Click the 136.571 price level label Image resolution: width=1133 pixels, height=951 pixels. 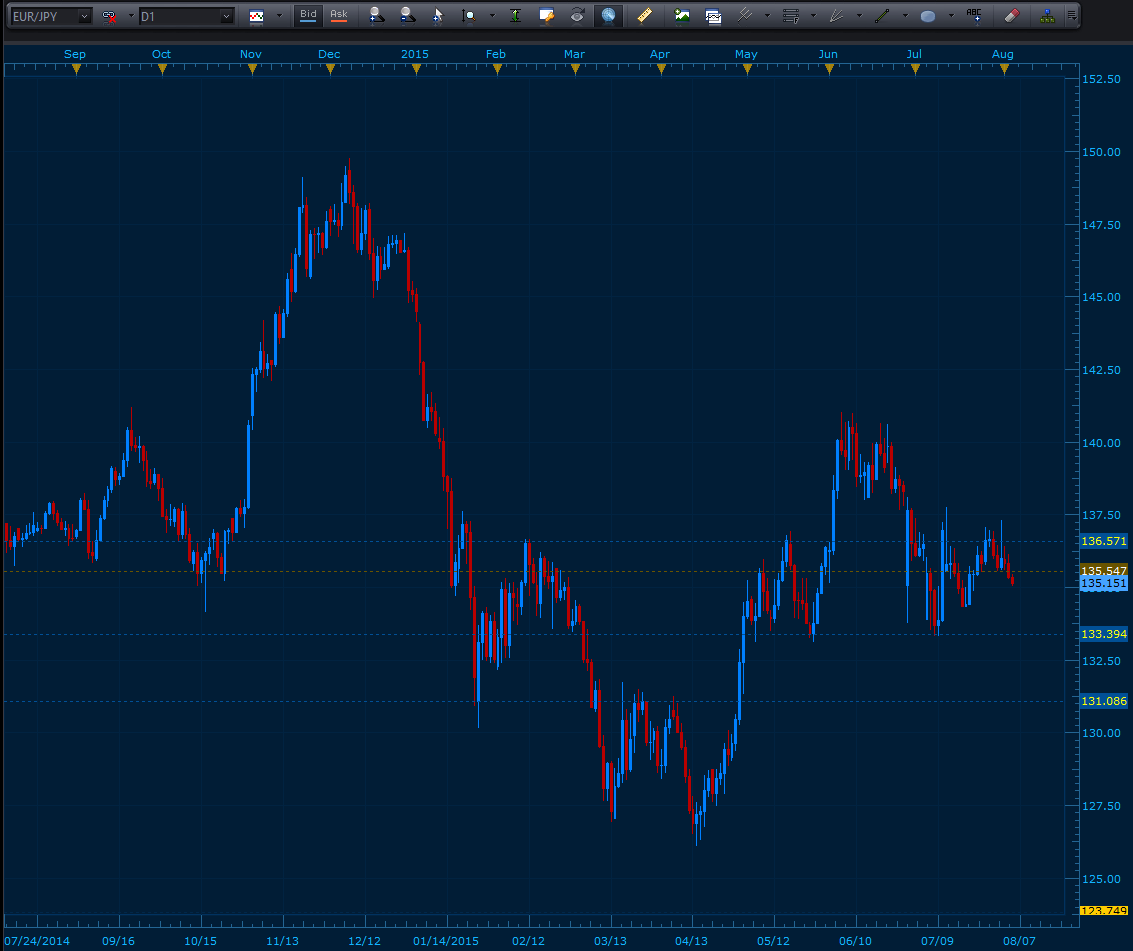[1104, 541]
